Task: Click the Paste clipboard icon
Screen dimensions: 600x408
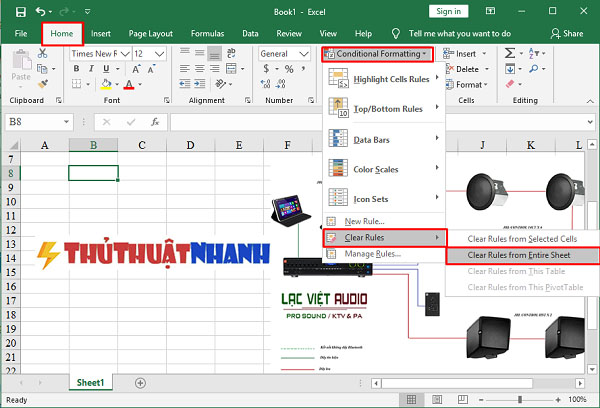Action: click(x=21, y=60)
